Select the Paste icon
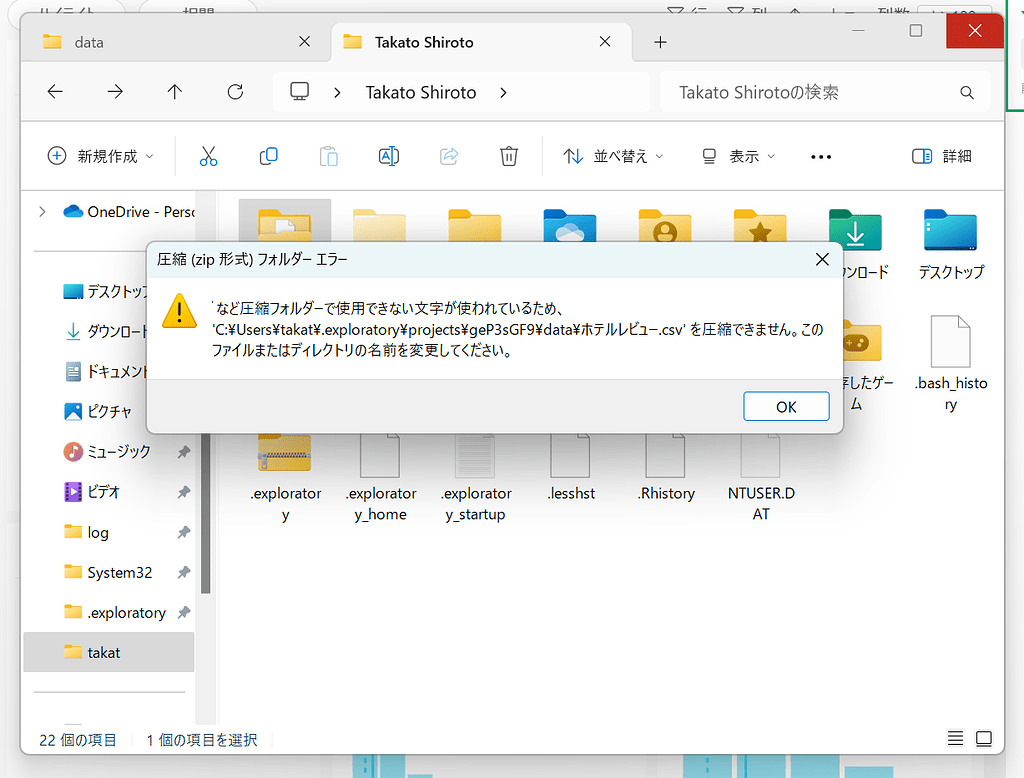The width and height of the screenshot is (1024, 778). (x=328, y=156)
